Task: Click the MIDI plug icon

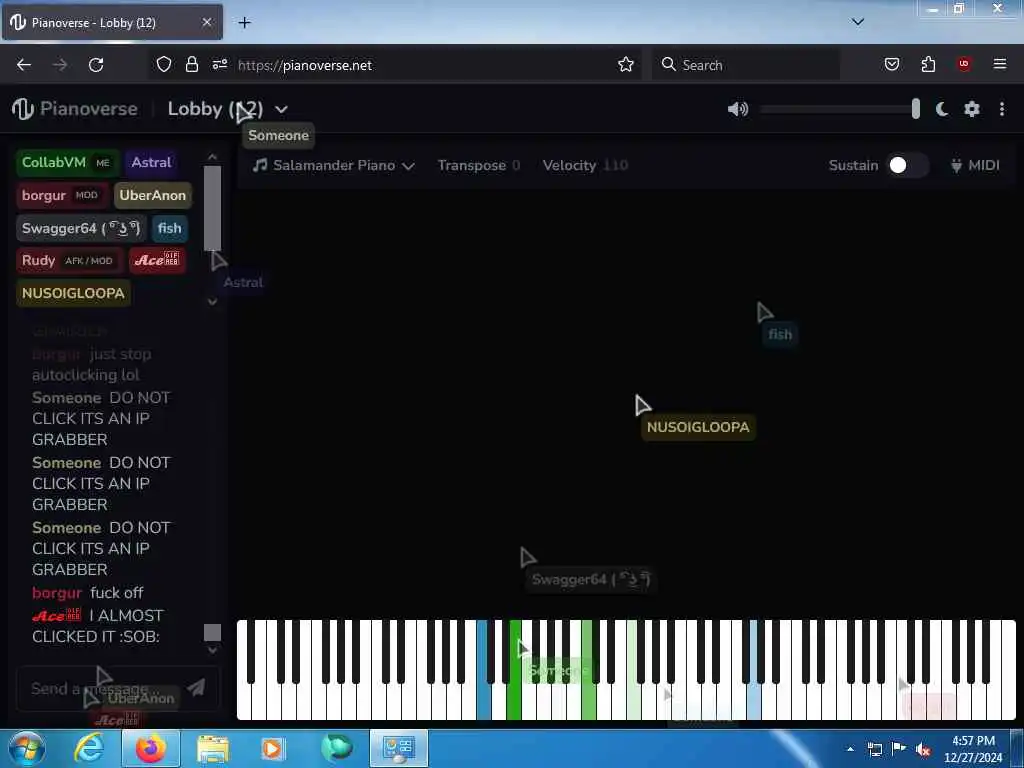Action: [x=956, y=166]
